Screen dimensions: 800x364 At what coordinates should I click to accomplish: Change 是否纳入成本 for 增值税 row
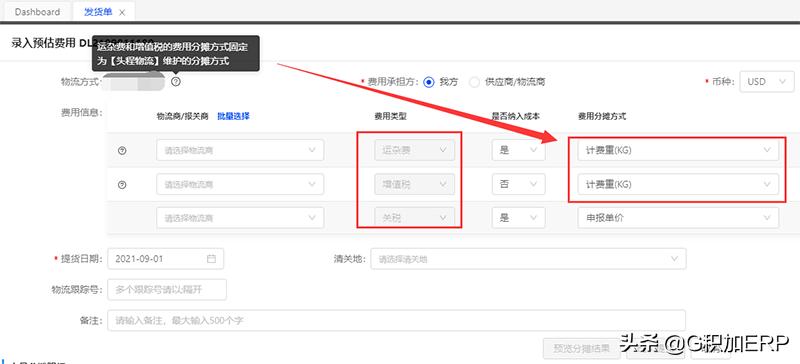[x=518, y=184]
